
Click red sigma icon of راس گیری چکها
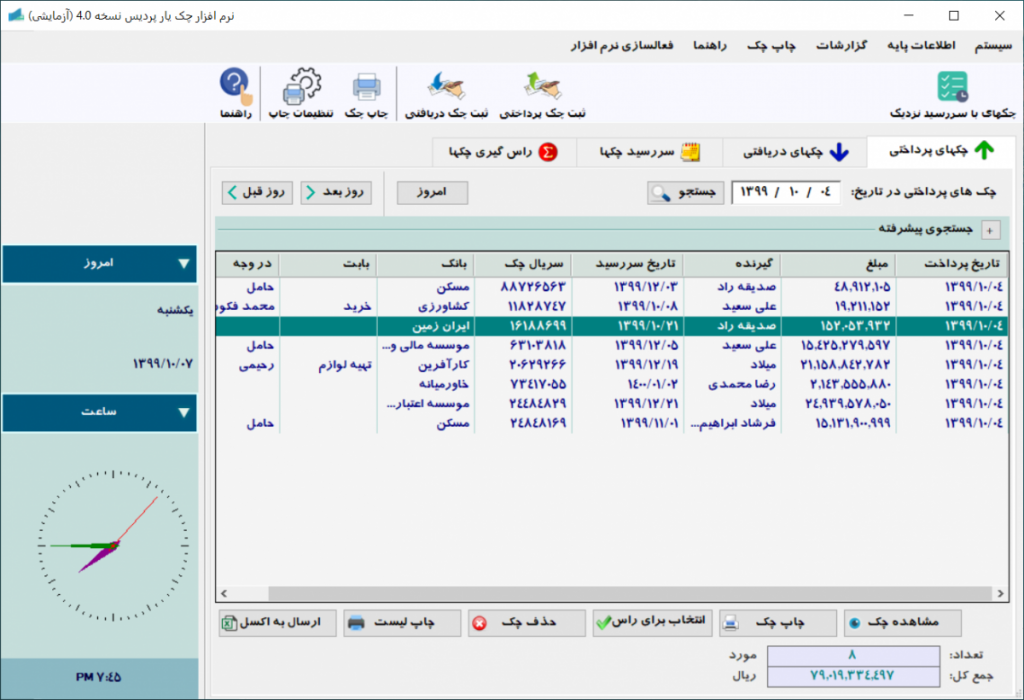548,152
